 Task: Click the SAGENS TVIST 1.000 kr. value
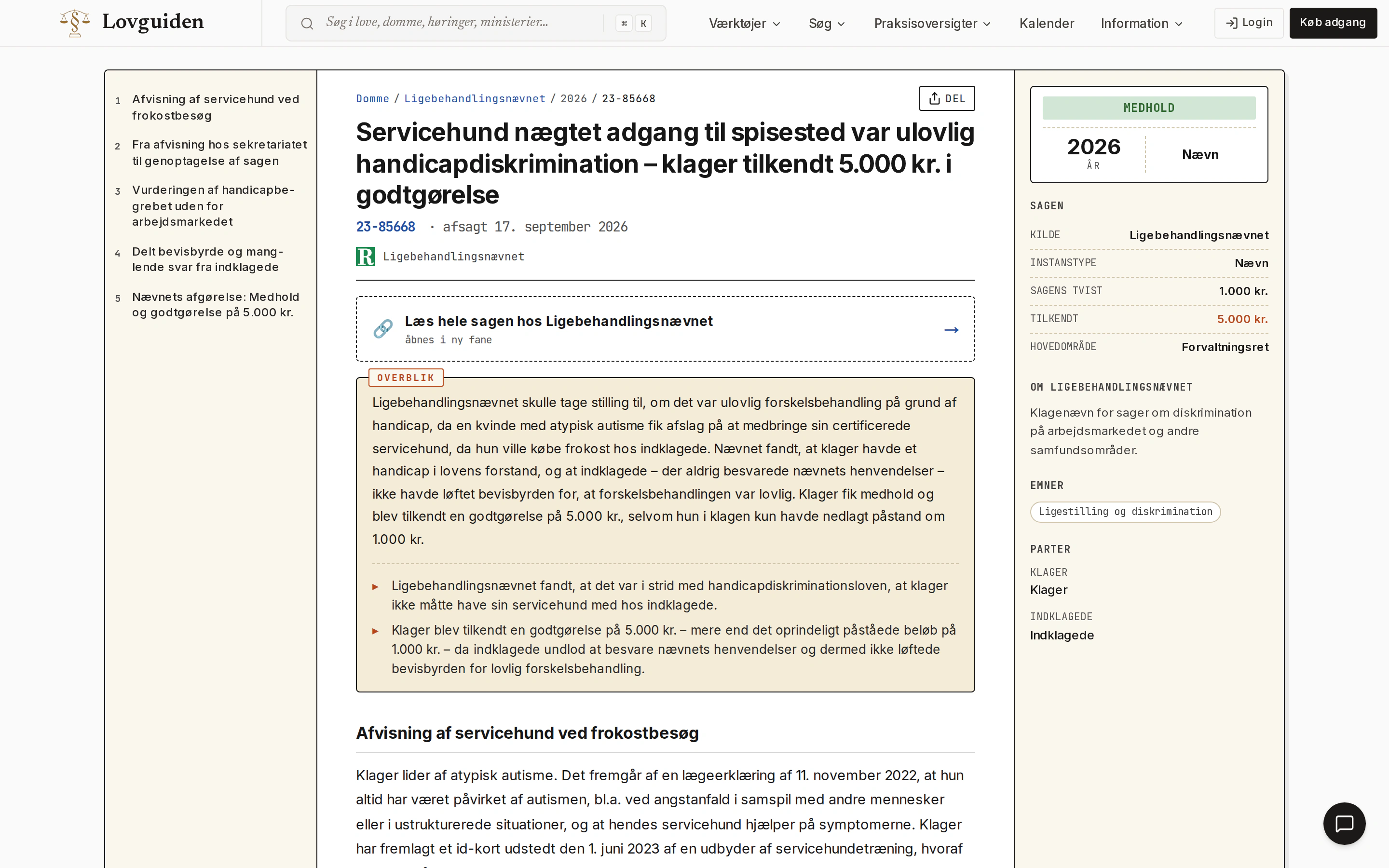[x=1243, y=291]
